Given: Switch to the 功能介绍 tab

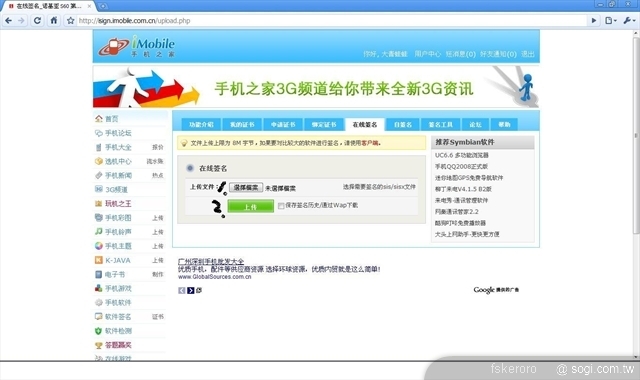Looking at the screenshot, I should point(201,124).
